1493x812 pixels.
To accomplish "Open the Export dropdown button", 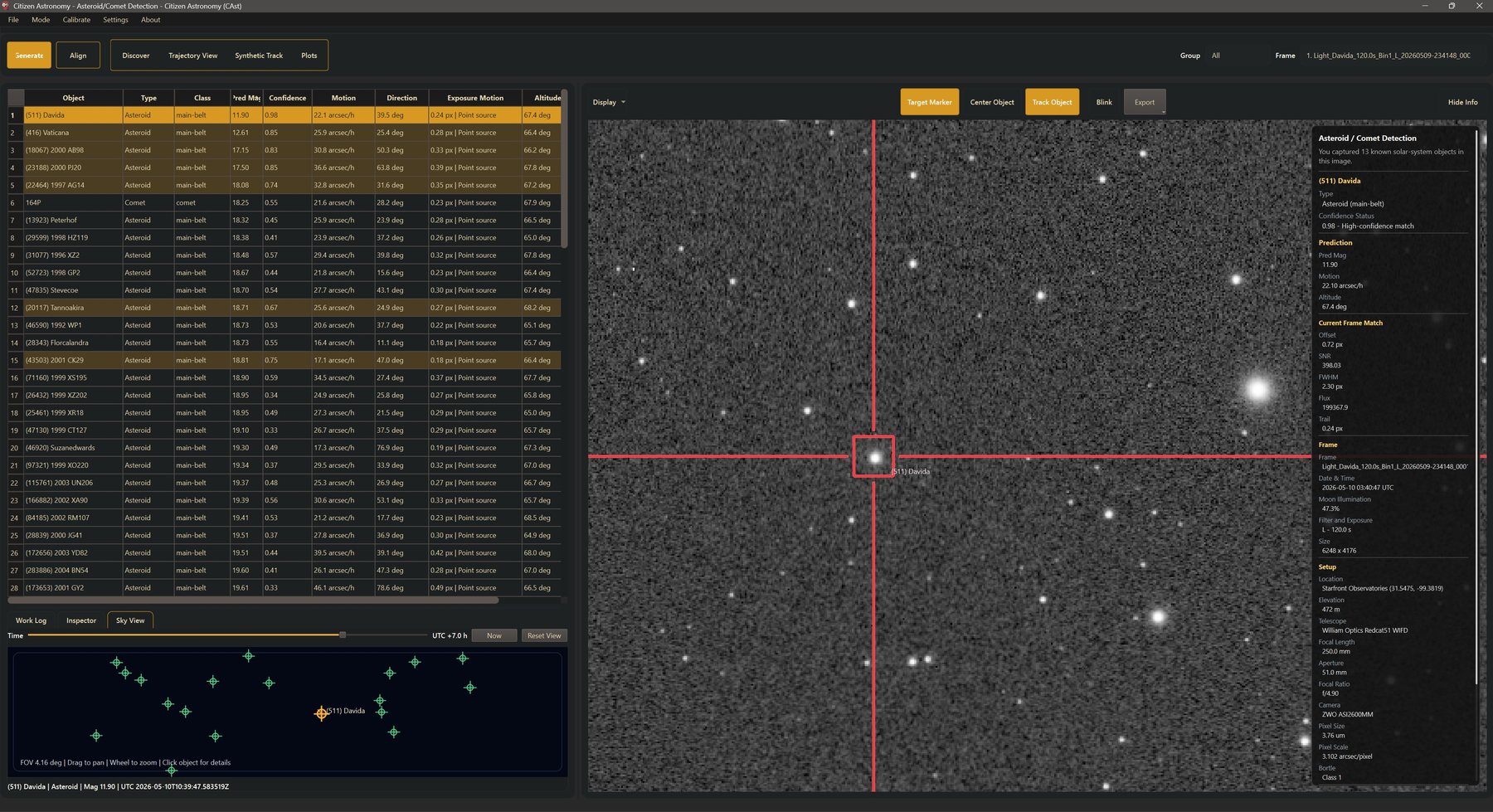I will [x=1145, y=102].
